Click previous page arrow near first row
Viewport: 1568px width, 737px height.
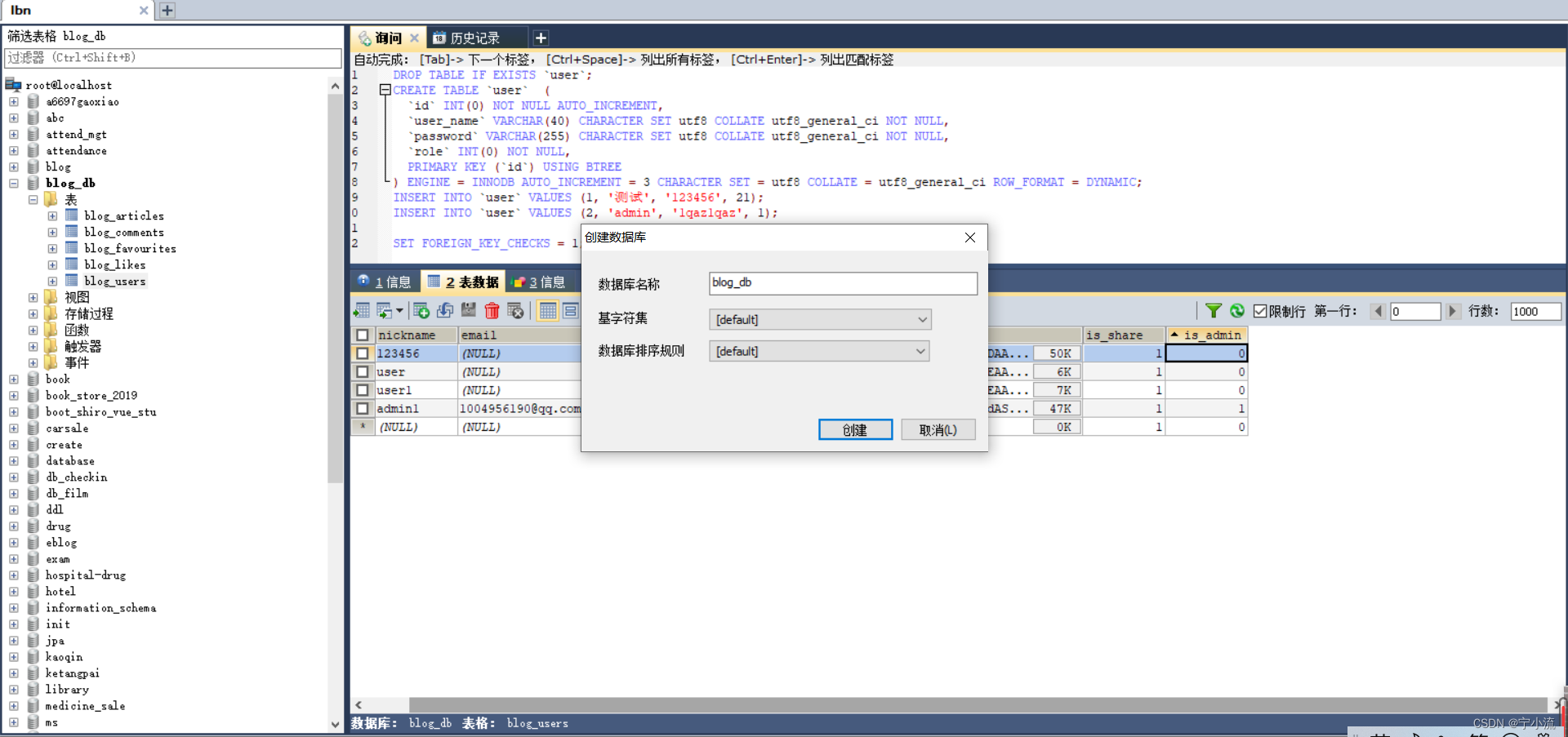coord(1378,311)
